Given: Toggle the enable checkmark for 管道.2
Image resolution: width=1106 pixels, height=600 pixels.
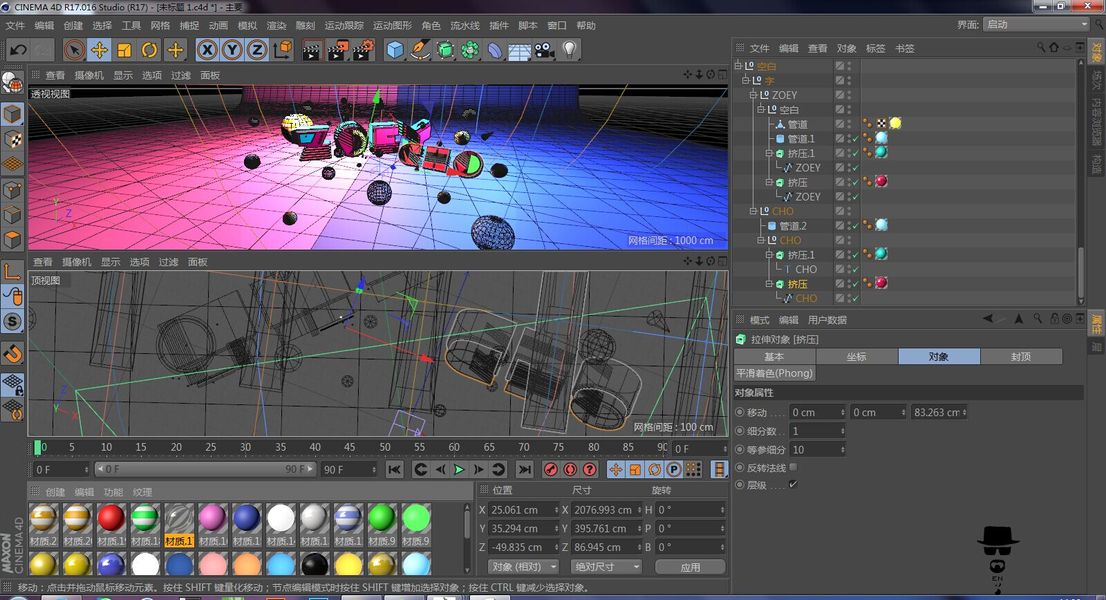Looking at the screenshot, I should [x=854, y=226].
